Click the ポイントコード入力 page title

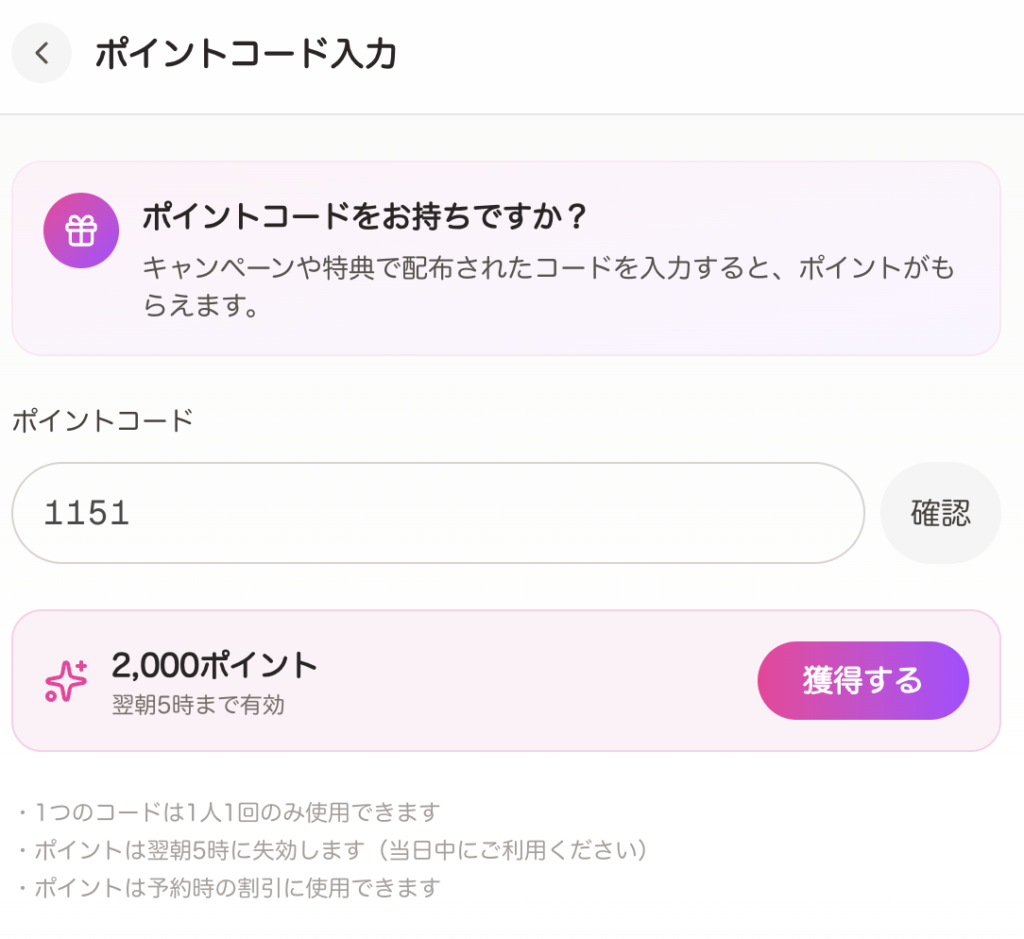click(x=246, y=54)
